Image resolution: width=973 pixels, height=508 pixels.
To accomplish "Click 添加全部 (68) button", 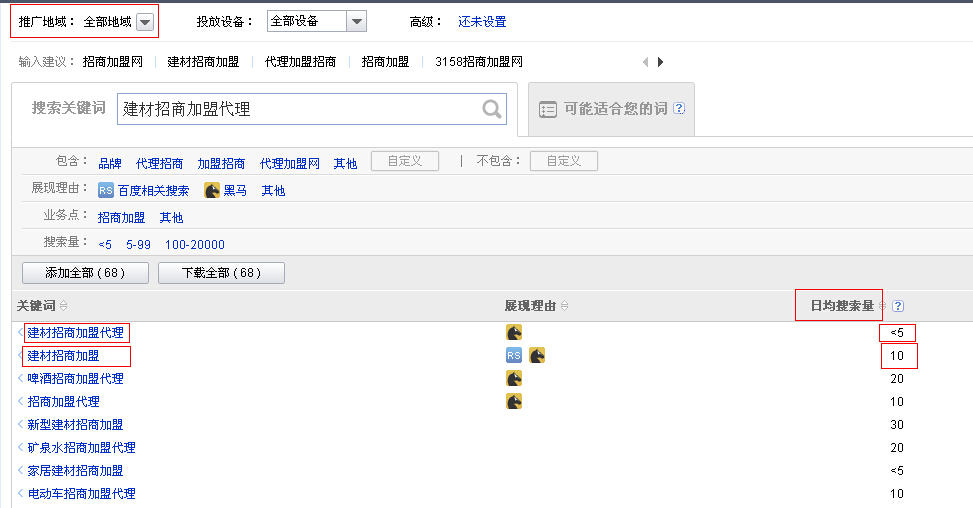I will (85, 273).
